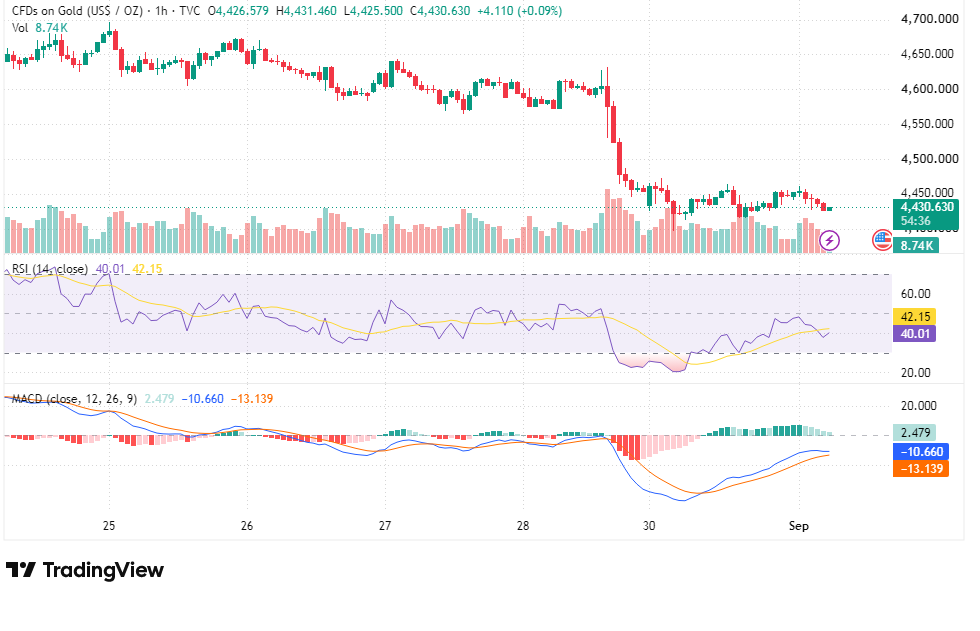The width and height of the screenshot is (980, 631).
Task: Click the Sep date marker on time axis
Action: 799,526
